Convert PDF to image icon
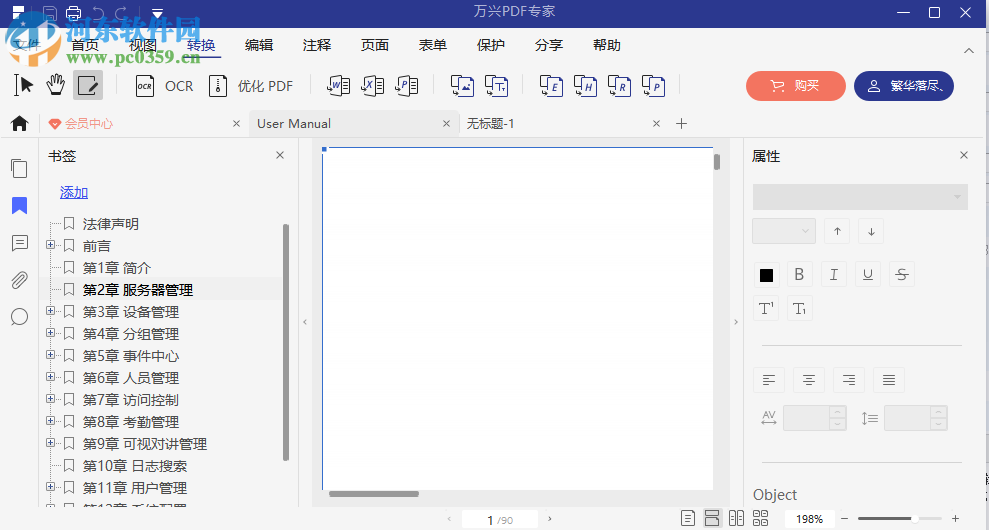989x530 pixels. (x=462, y=86)
